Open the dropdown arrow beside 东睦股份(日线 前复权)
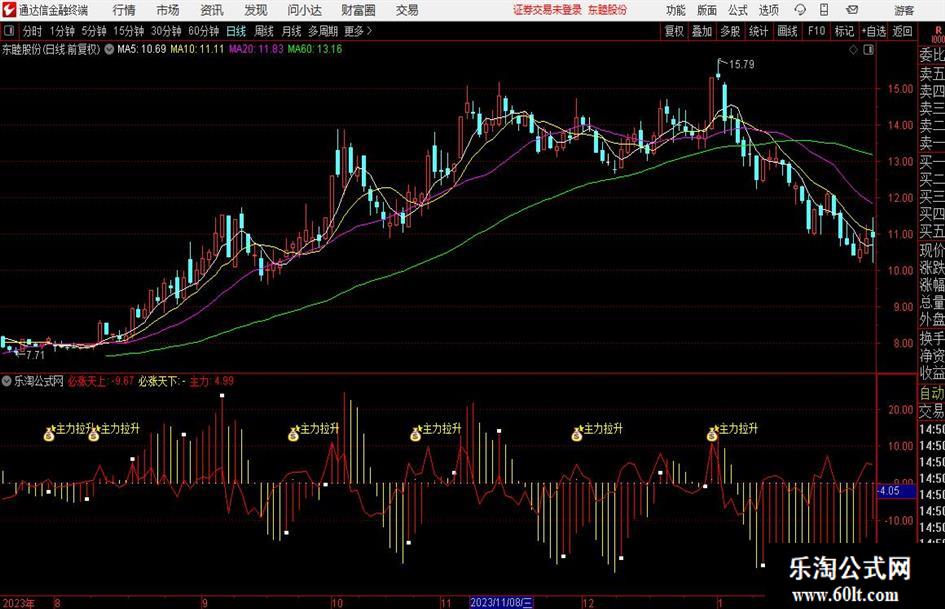945x609 pixels. coord(109,50)
